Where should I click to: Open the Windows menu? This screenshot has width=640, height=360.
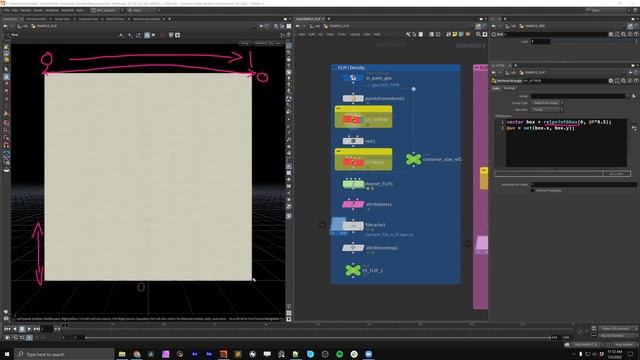(x=52, y=10)
